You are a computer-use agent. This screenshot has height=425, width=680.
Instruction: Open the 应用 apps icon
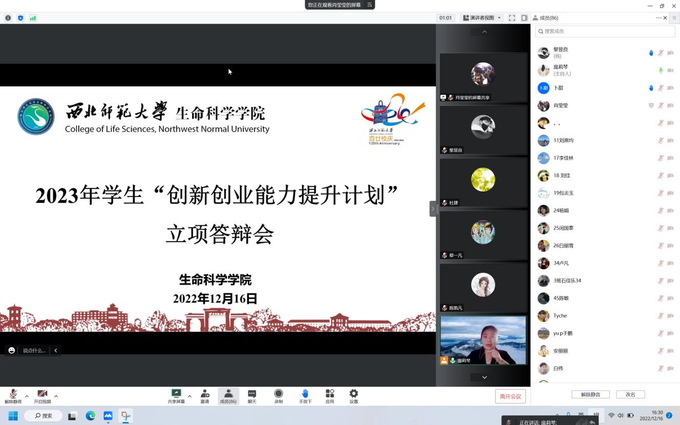point(329,395)
